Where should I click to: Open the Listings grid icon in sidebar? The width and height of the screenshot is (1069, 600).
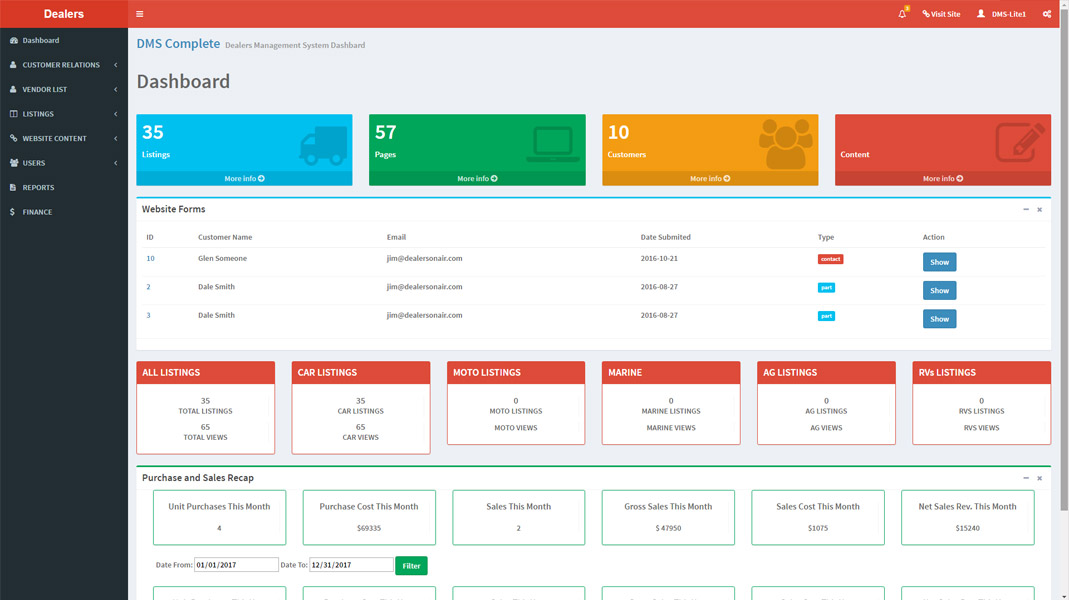coord(12,113)
